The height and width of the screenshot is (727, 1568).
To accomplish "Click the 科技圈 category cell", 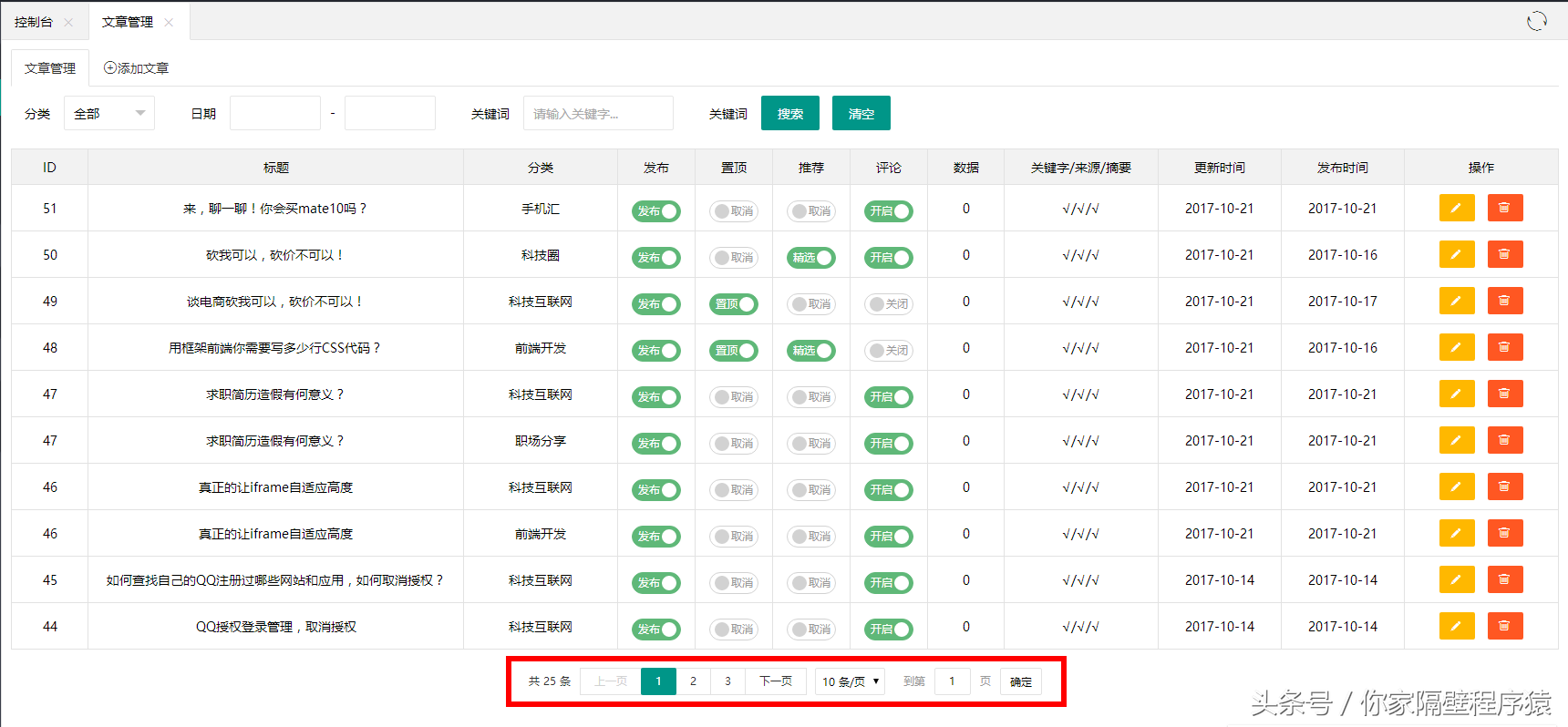I will coord(541,255).
